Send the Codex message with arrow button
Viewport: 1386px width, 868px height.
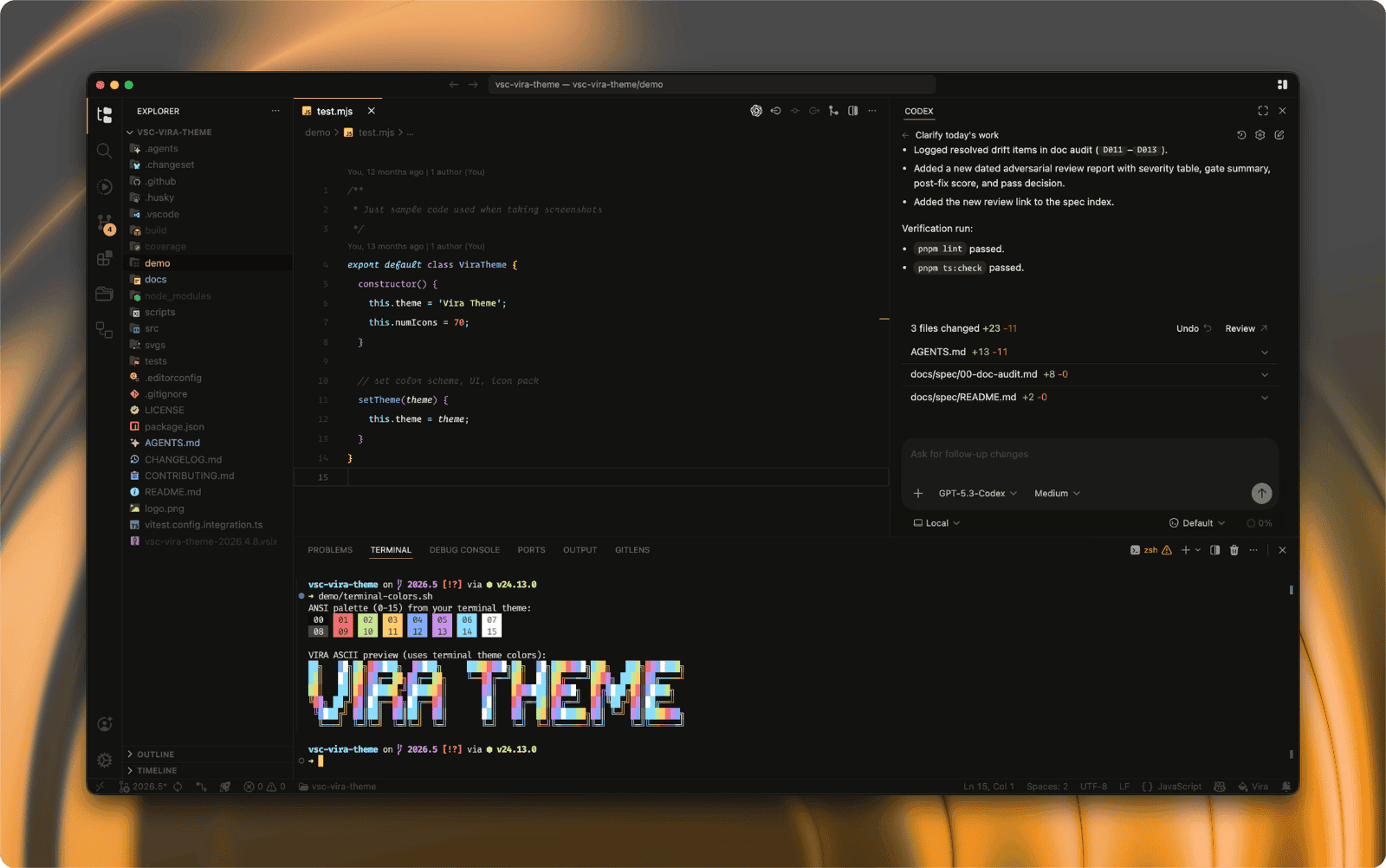pos(1261,493)
